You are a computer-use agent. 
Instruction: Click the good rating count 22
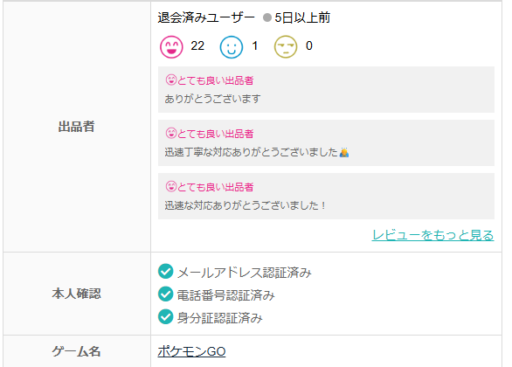tap(197, 46)
